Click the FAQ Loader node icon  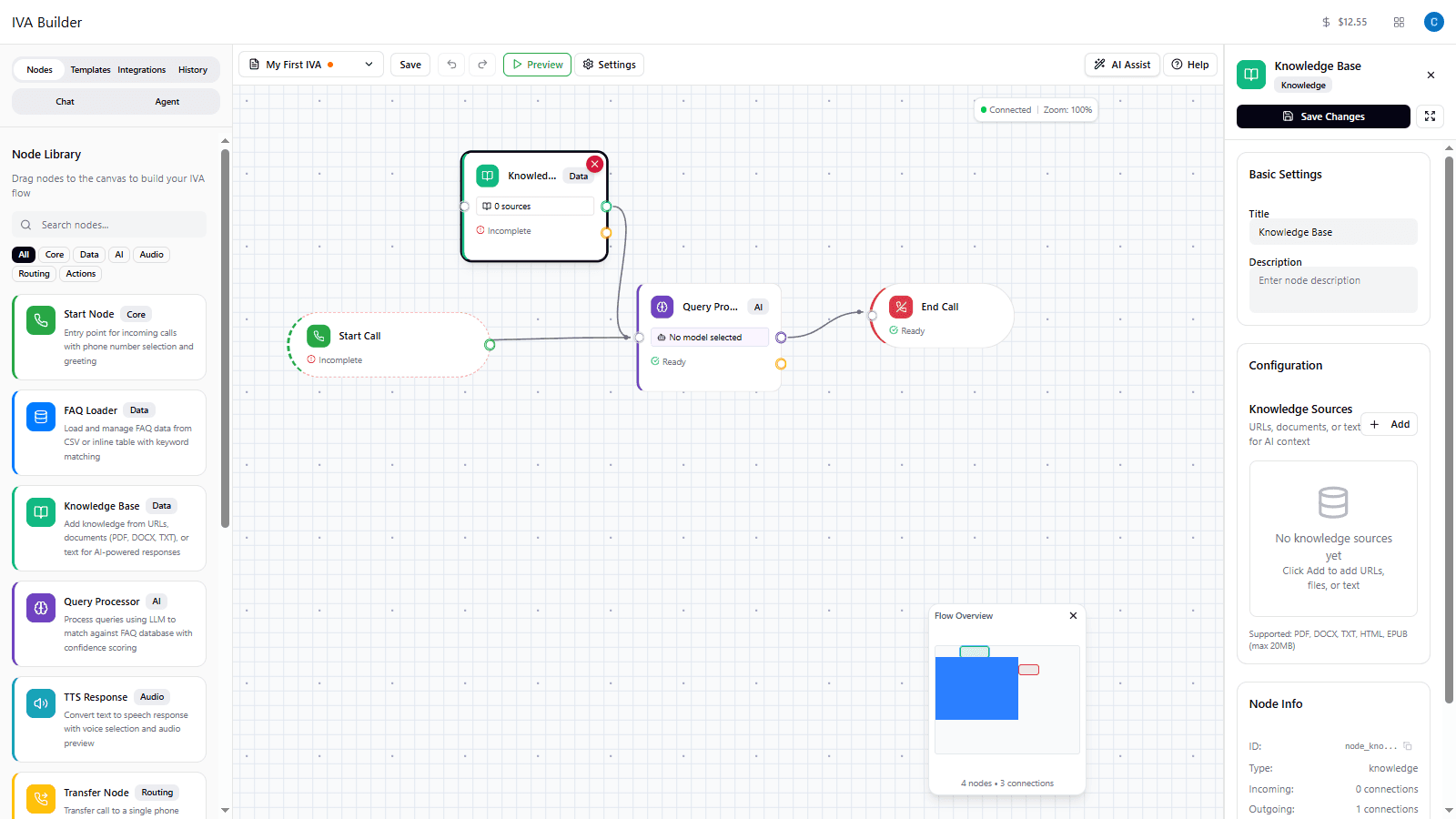click(40, 416)
